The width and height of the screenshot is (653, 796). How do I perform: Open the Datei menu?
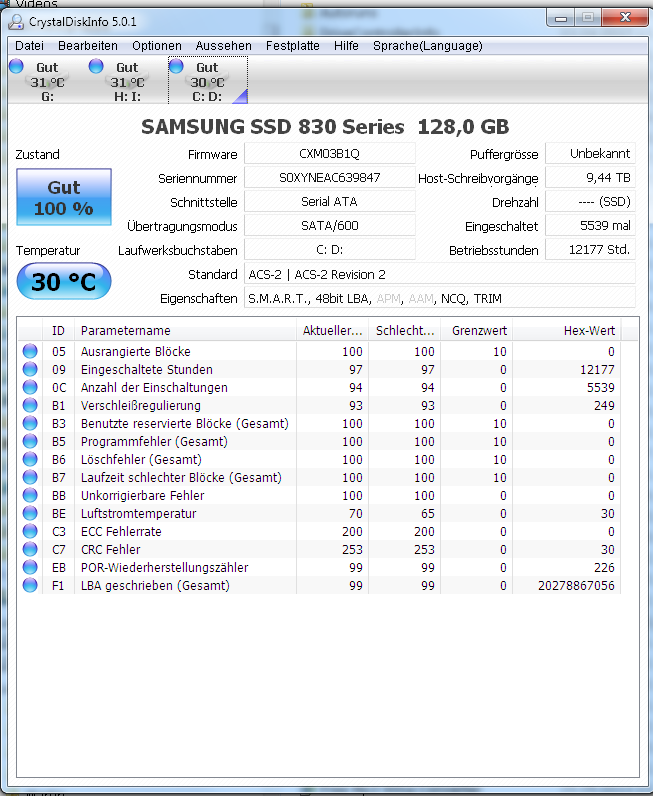coord(29,46)
